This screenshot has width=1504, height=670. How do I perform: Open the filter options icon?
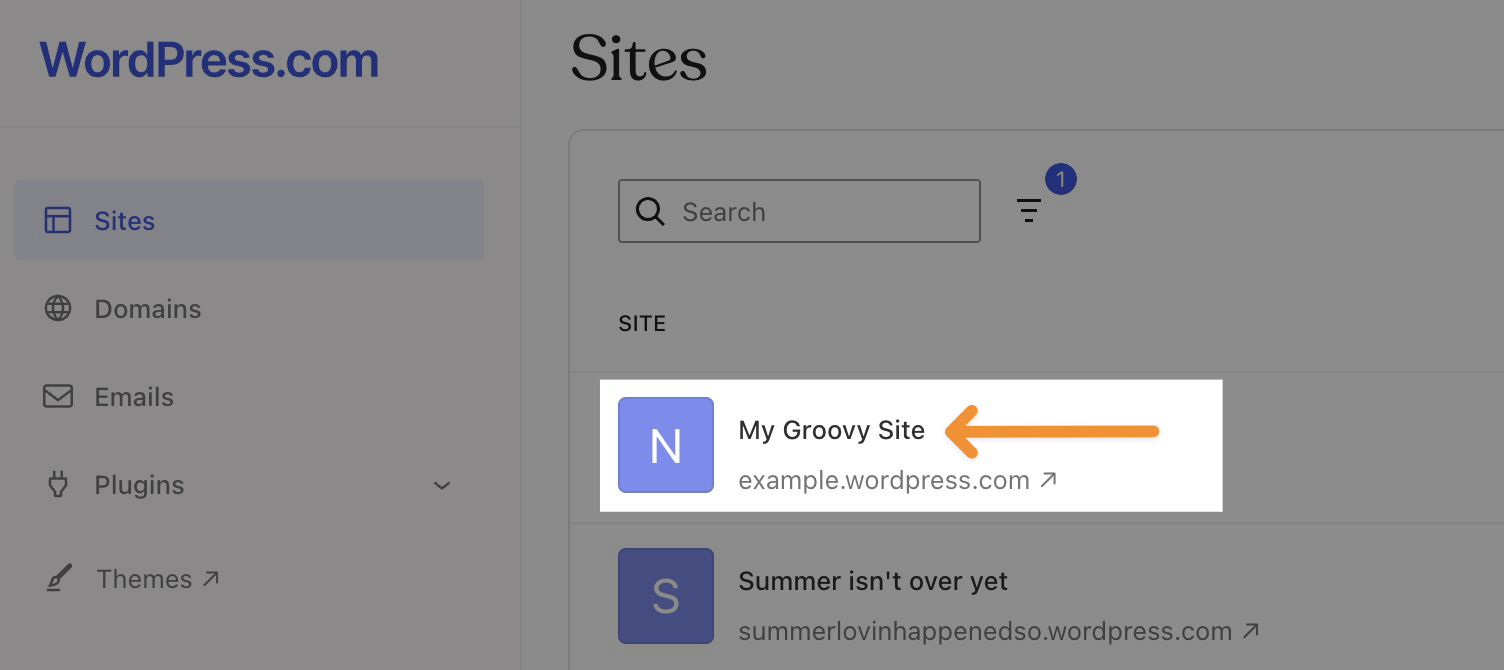(1029, 210)
